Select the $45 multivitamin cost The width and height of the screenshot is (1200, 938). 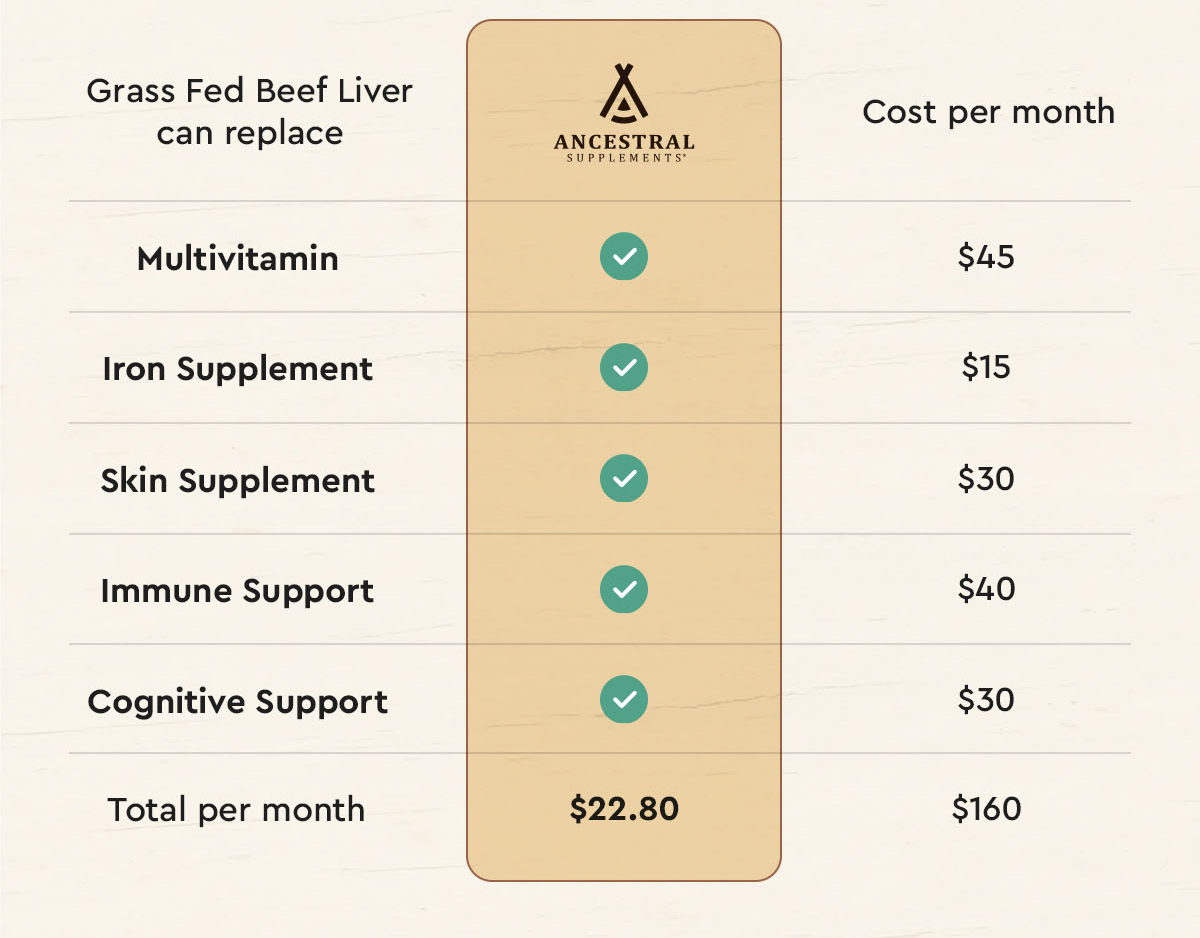pyautogui.click(x=986, y=257)
